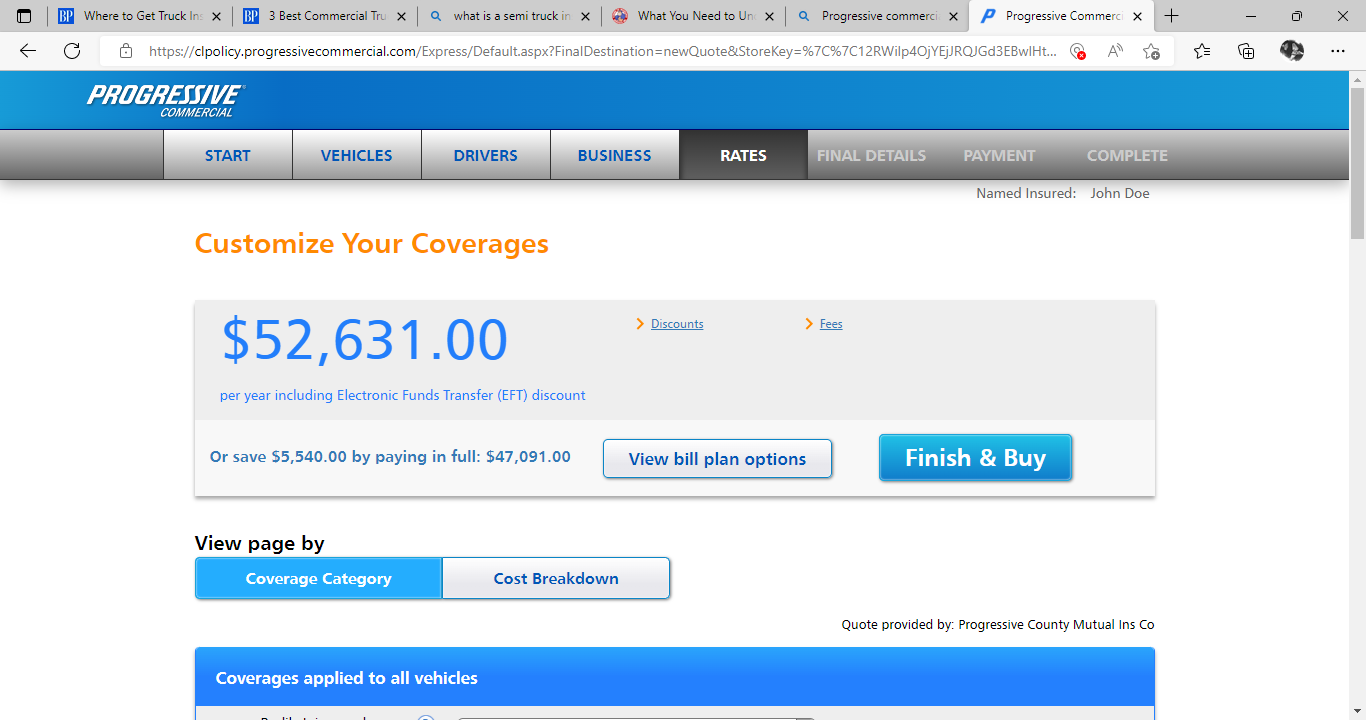Open the browser tab actions menu
Screen dimensions: 1366x720
[x=25, y=16]
